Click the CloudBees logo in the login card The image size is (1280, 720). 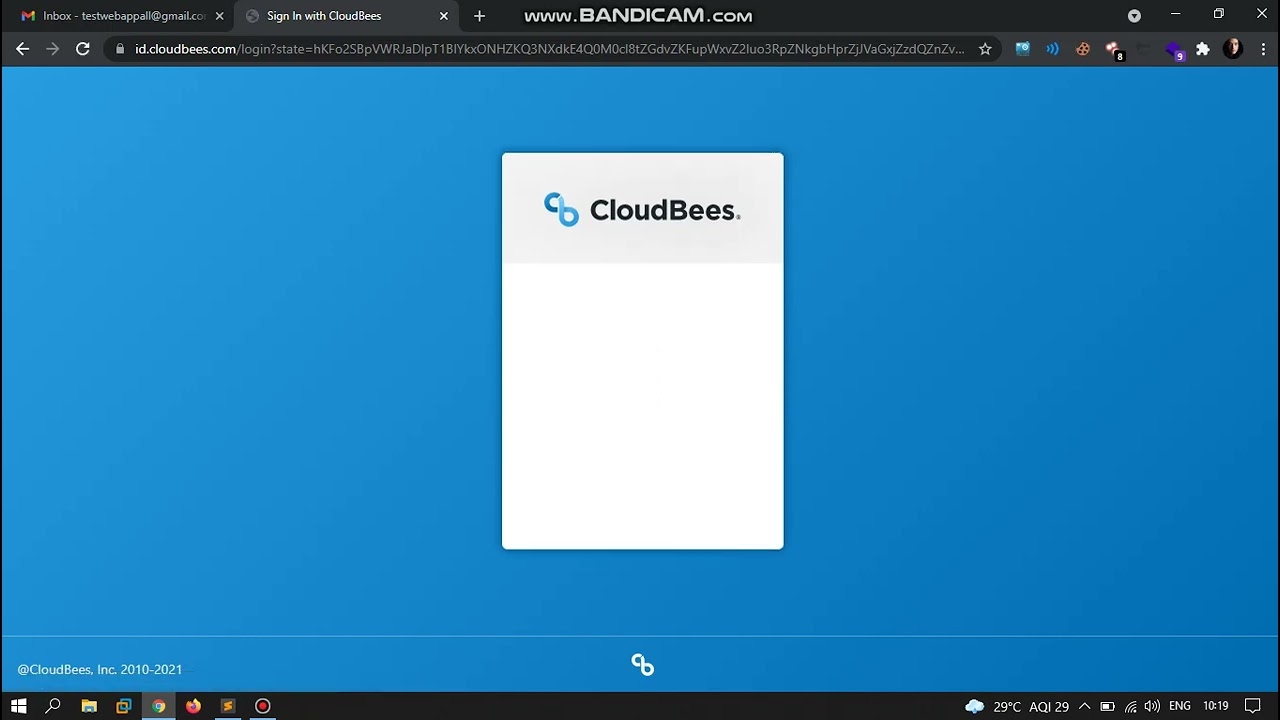tap(642, 210)
